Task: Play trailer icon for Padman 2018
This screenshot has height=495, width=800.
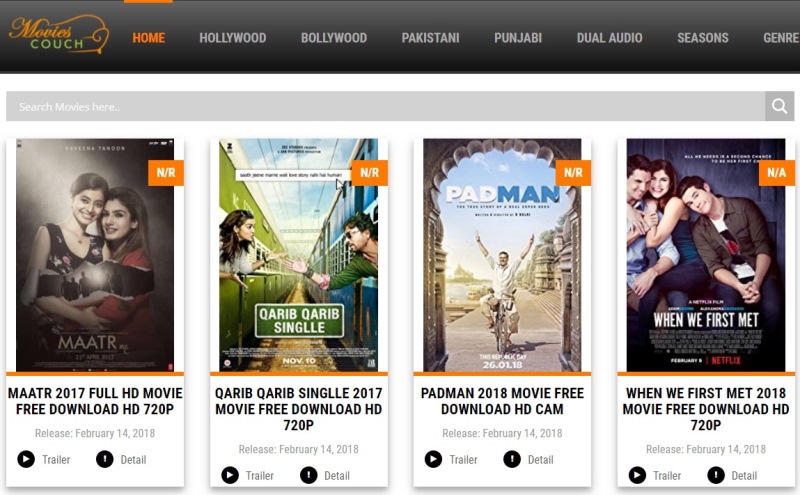Action: (433, 459)
